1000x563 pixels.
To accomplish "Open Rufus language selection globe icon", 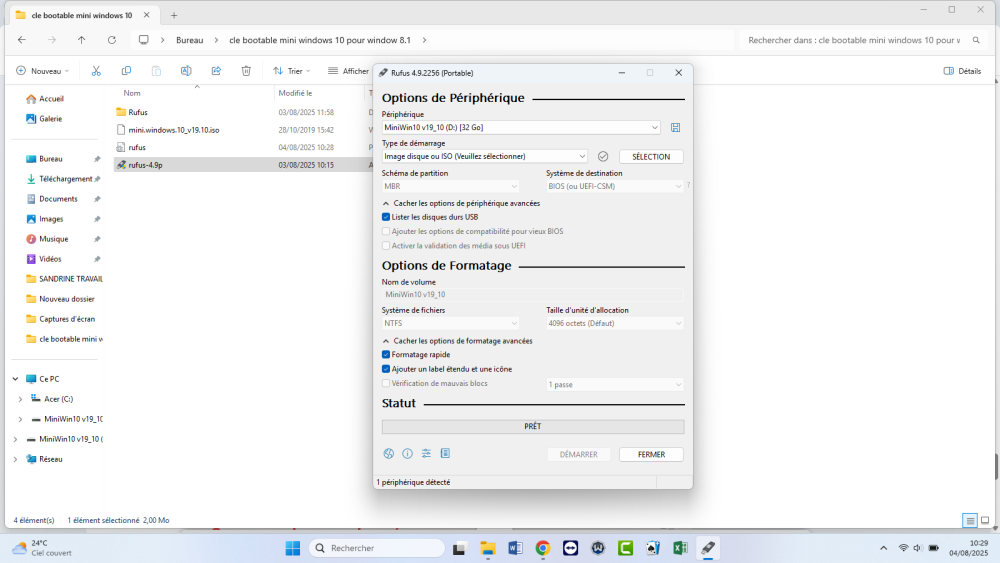I will coord(389,453).
